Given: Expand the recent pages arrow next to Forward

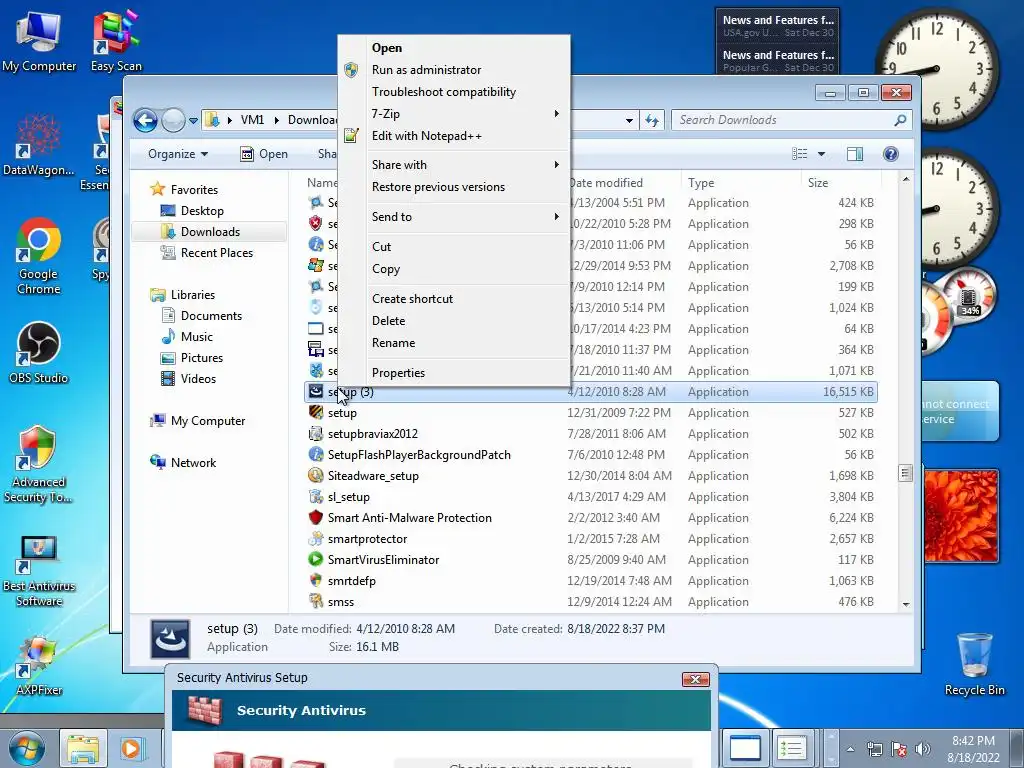Looking at the screenshot, I should 193,121.
